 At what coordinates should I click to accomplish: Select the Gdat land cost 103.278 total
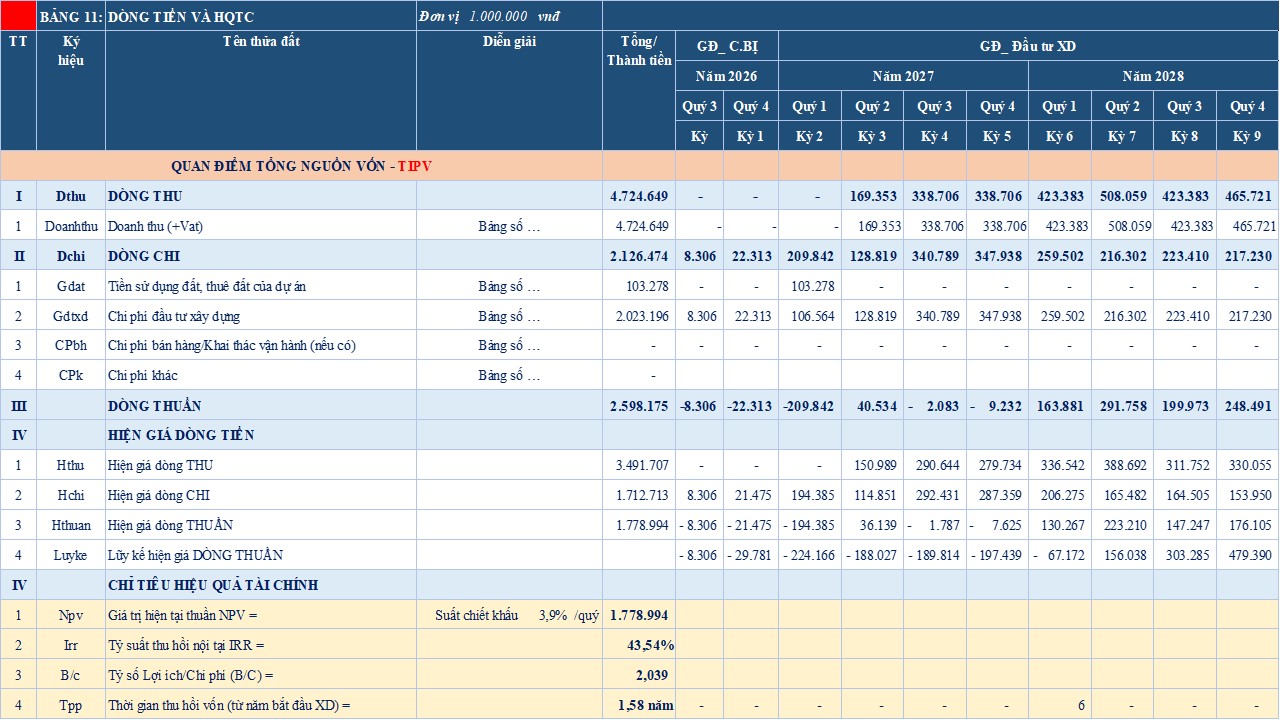(x=638, y=286)
